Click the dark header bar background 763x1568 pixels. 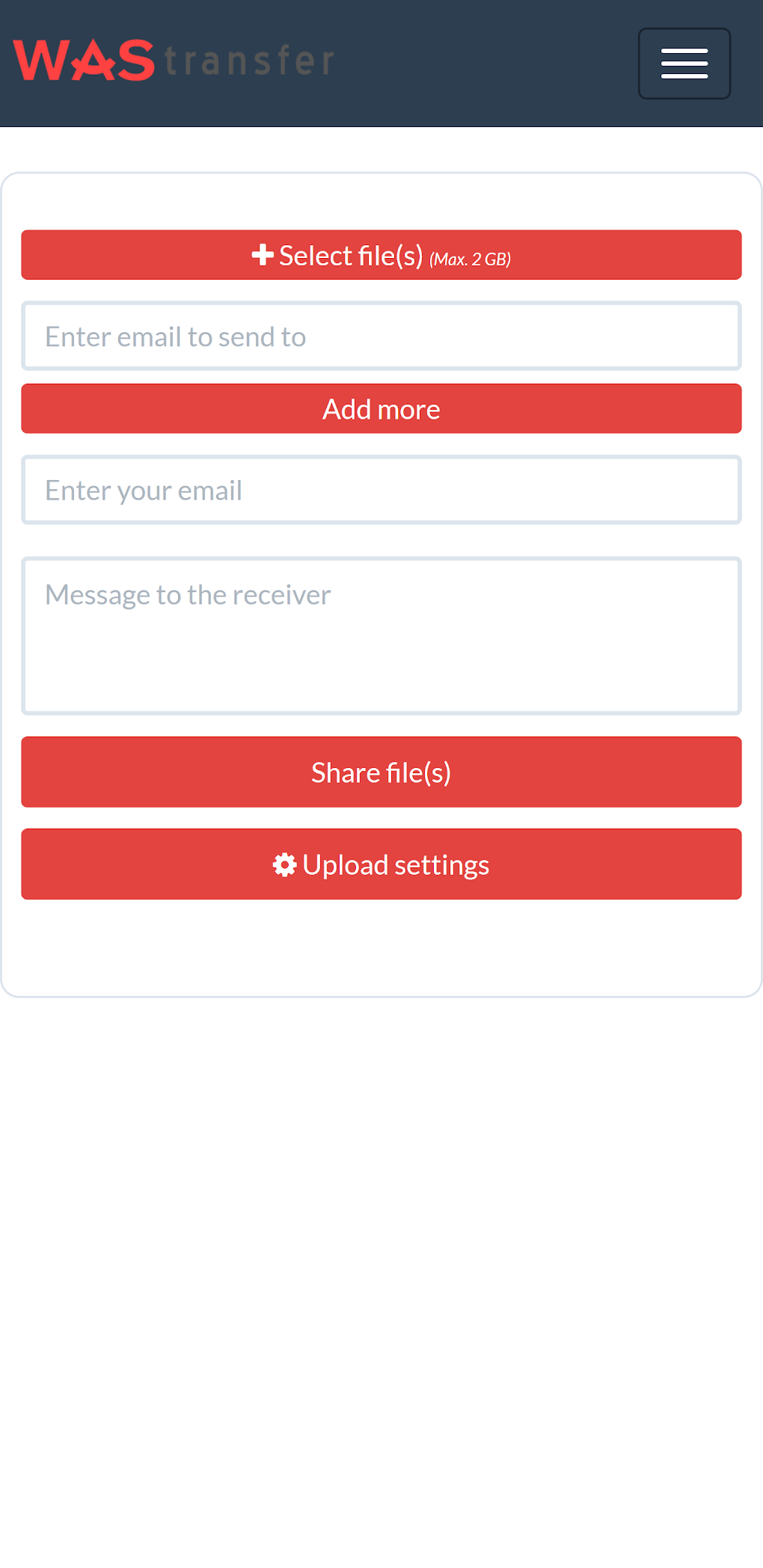tap(486, 64)
